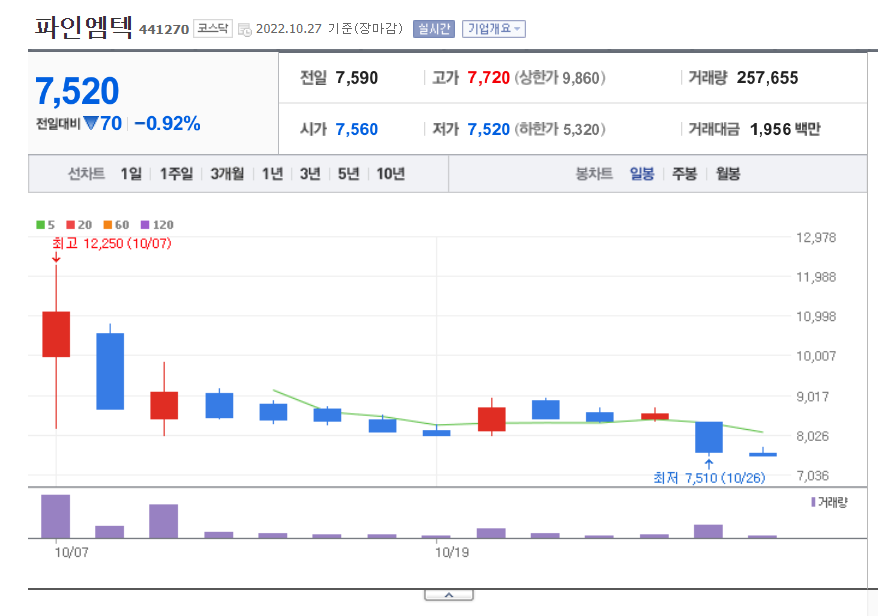Viewport: 878px width, 616px height.
Task: Click the 저가 7,520 value
Action: 488,129
